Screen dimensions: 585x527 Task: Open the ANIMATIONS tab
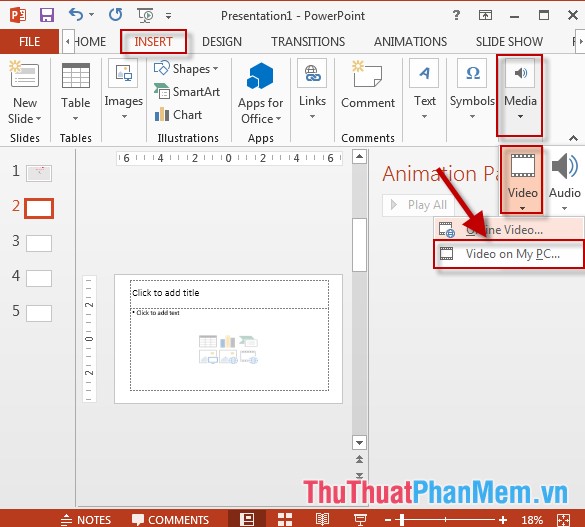coord(410,41)
